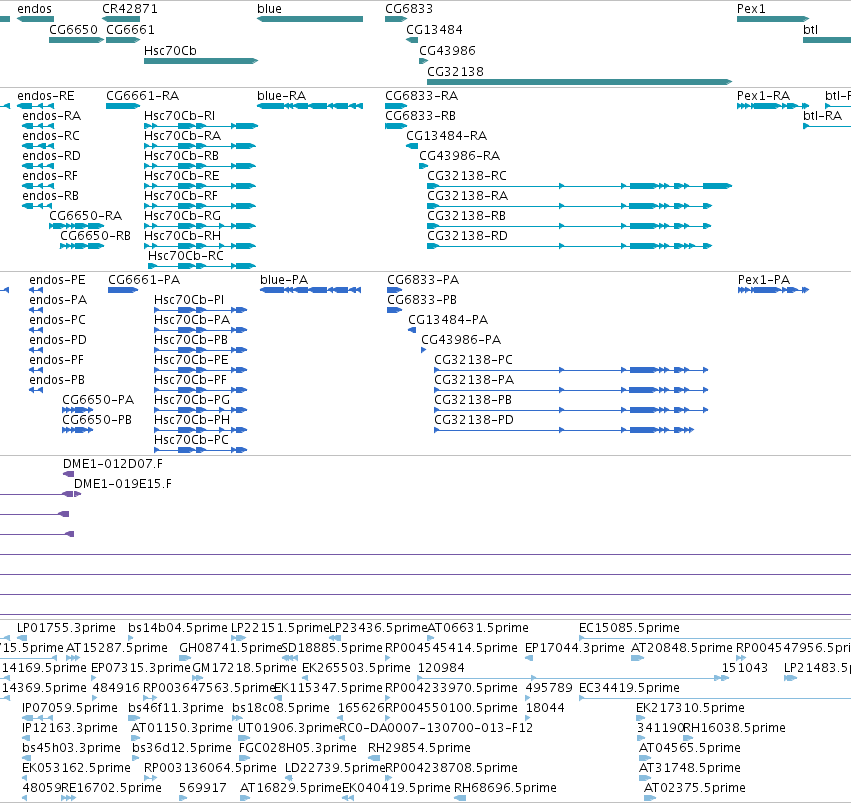The width and height of the screenshot is (851, 803).
Task: Click EST 'EC34419.5prime'
Action: pyautogui.click(x=629, y=688)
